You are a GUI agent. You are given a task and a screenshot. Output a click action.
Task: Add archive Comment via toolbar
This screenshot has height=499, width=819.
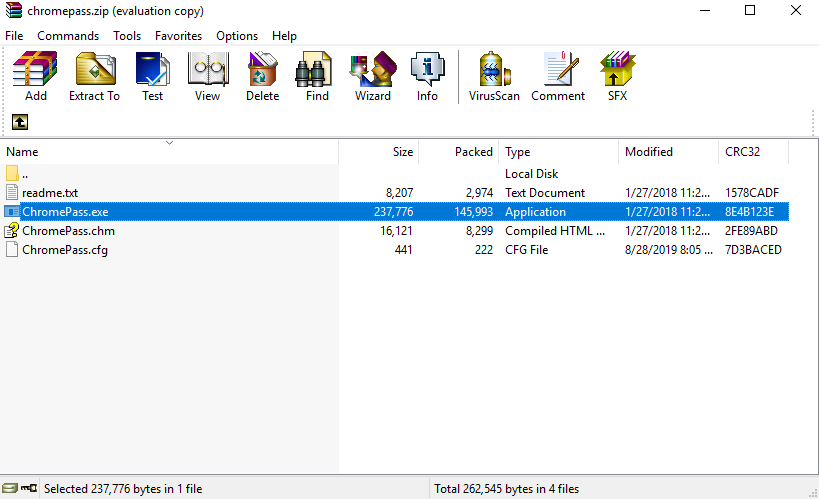tap(558, 76)
